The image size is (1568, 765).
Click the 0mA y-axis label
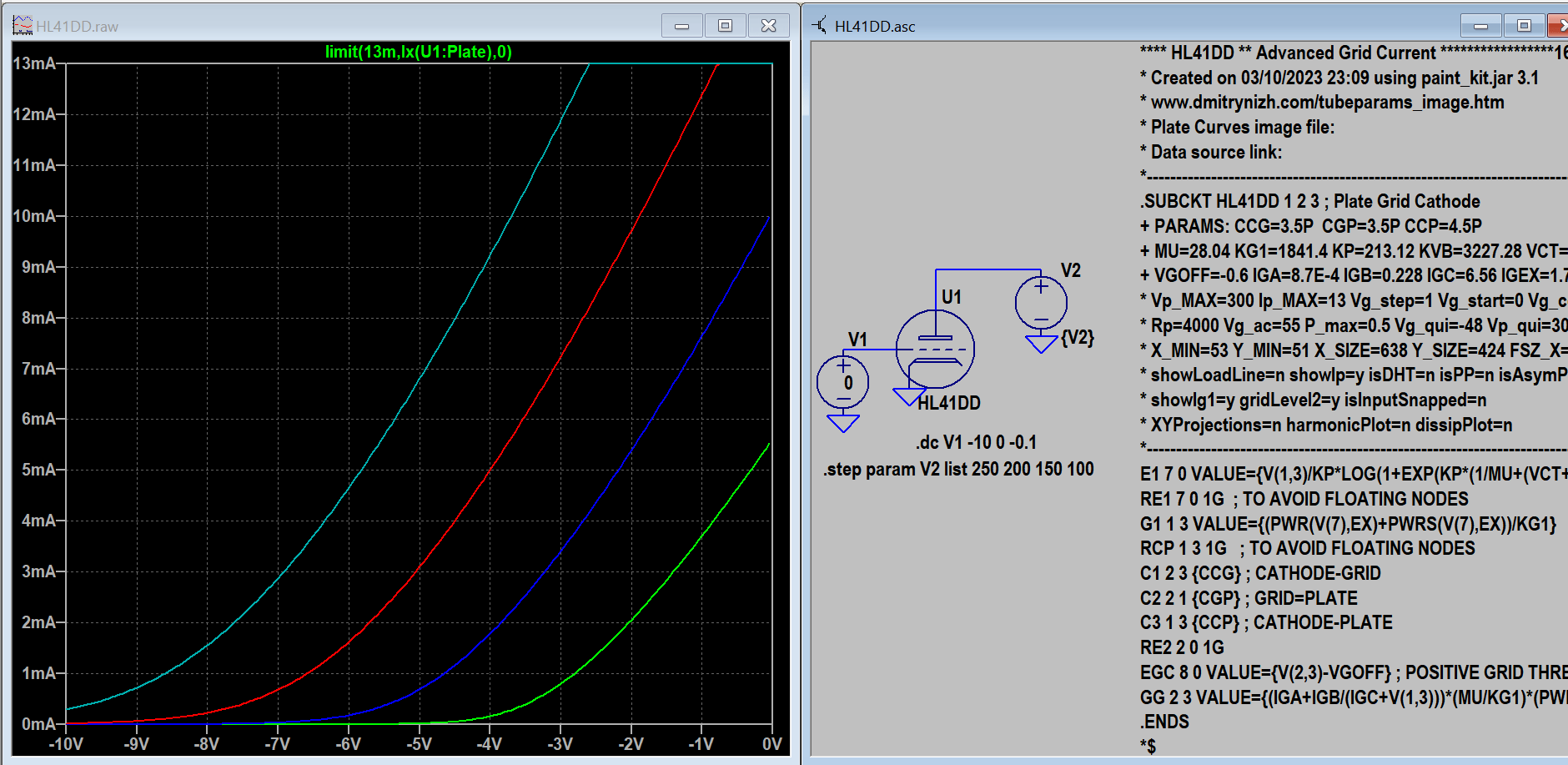coord(38,724)
